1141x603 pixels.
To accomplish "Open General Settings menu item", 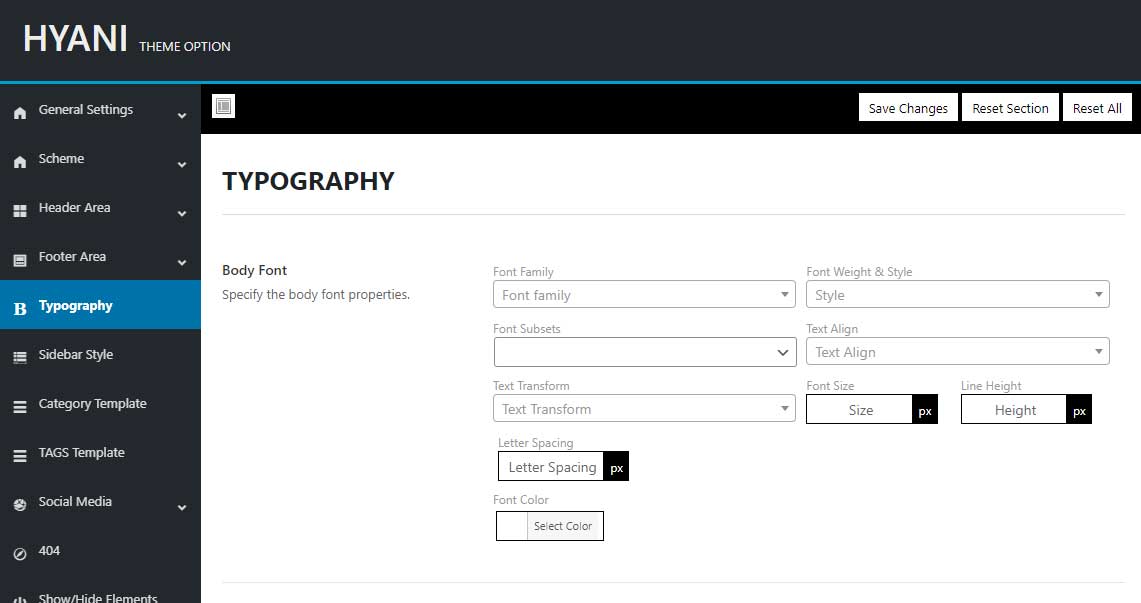I will coord(100,110).
